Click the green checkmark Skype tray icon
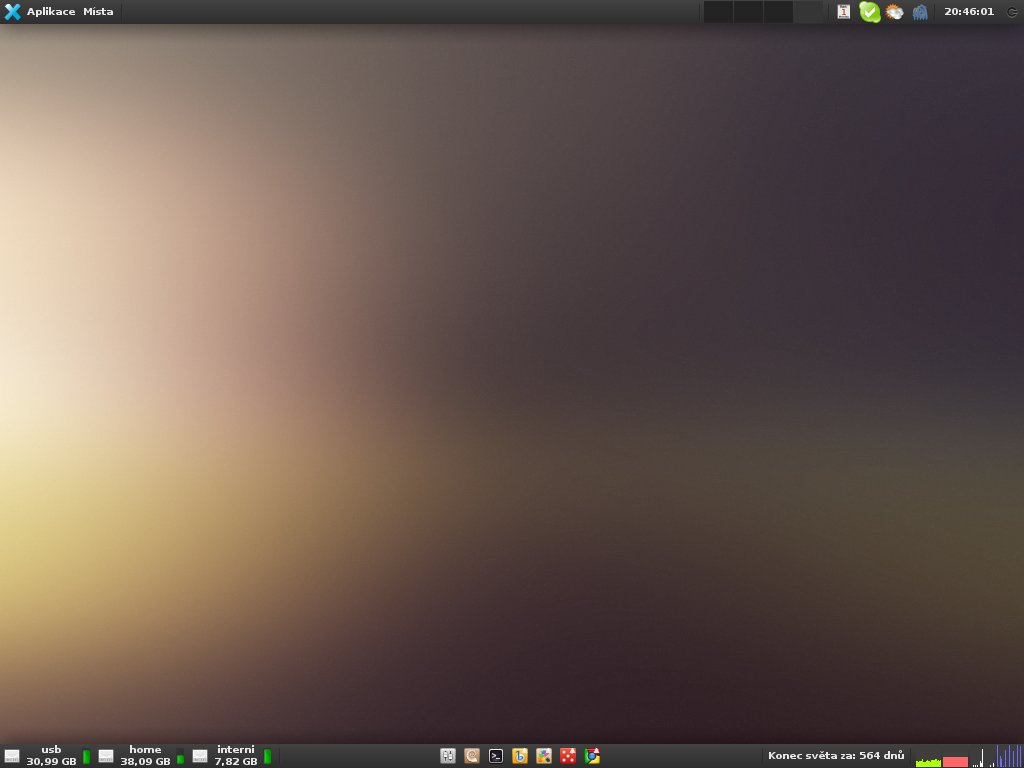 click(870, 12)
